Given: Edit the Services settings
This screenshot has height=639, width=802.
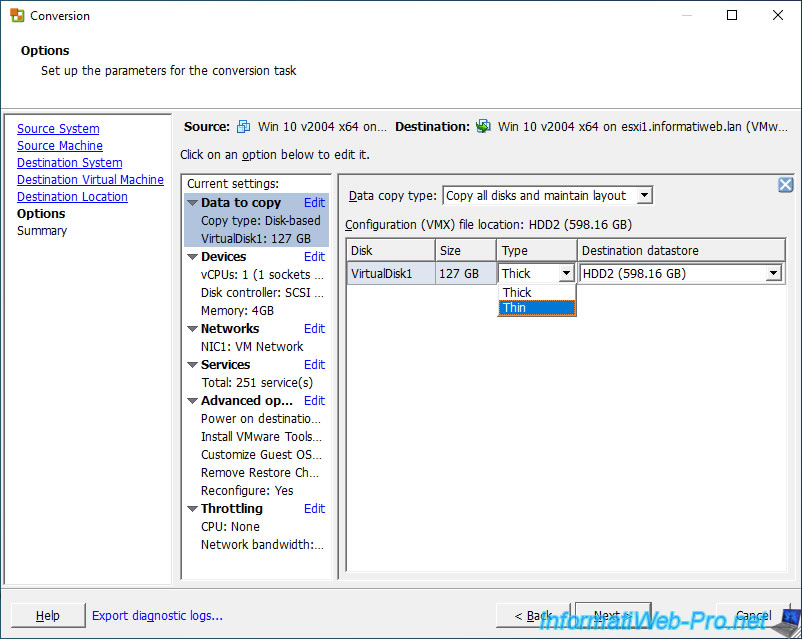Looking at the screenshot, I should (x=314, y=365).
